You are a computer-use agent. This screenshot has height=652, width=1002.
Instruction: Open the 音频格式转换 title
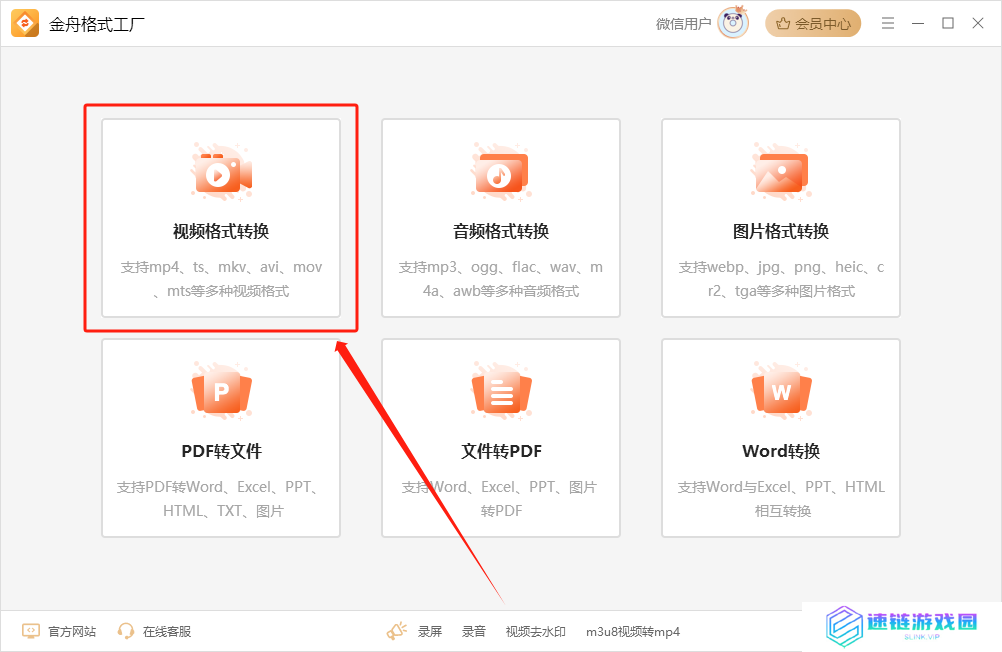tap(501, 231)
